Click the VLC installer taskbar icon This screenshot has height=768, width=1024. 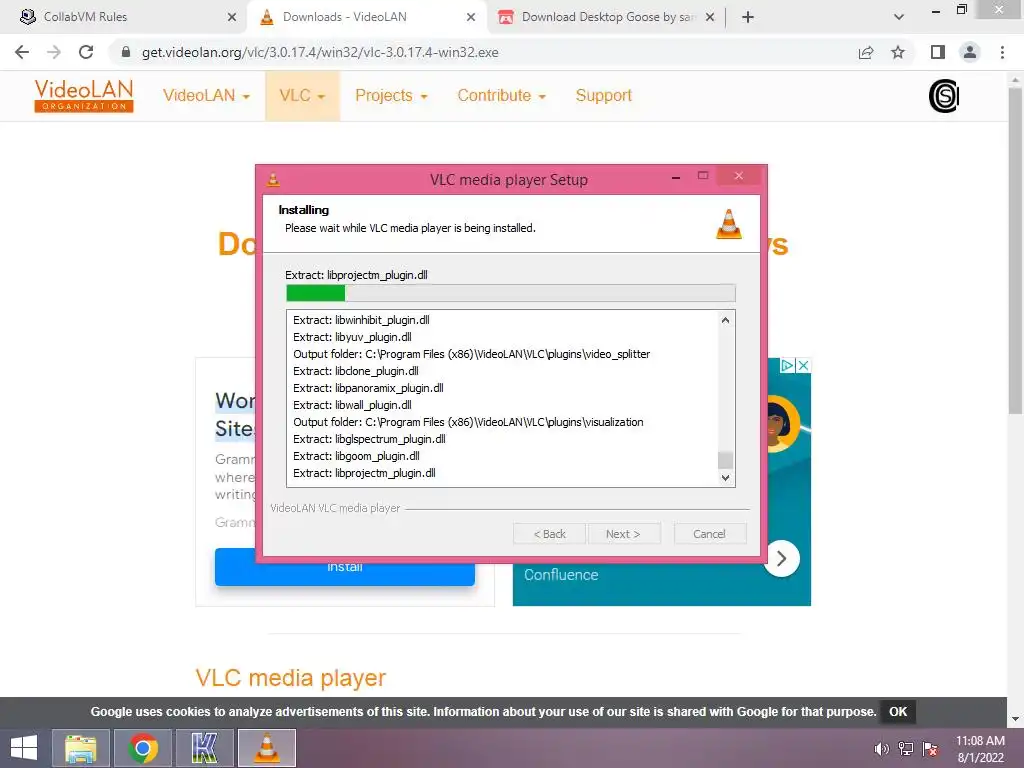click(x=266, y=748)
